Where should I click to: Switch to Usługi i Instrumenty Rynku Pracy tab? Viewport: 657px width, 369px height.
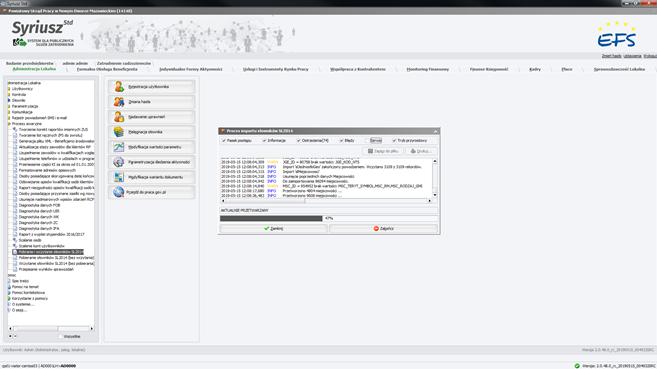(275, 69)
